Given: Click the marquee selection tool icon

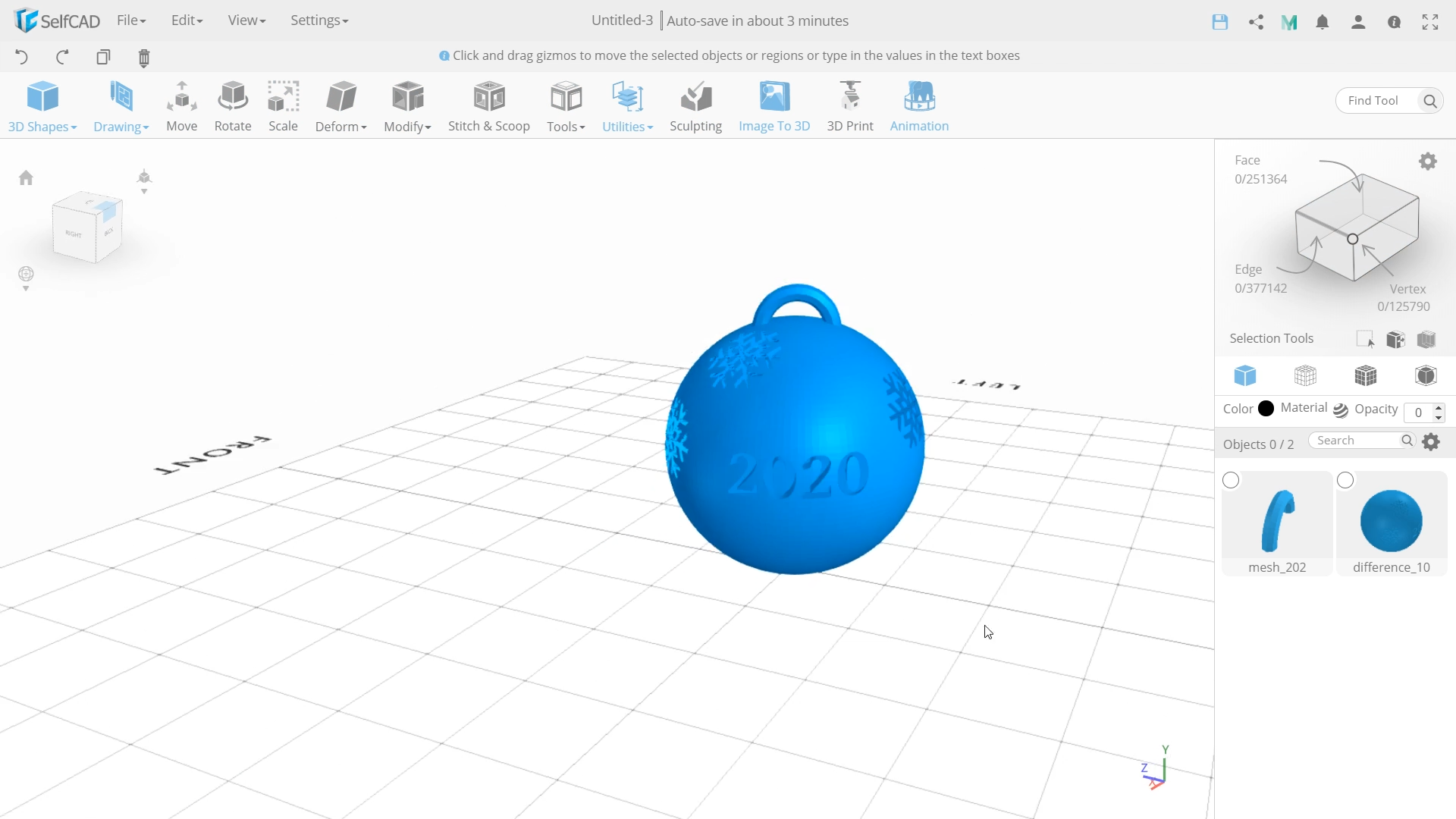Looking at the screenshot, I should tap(1365, 339).
